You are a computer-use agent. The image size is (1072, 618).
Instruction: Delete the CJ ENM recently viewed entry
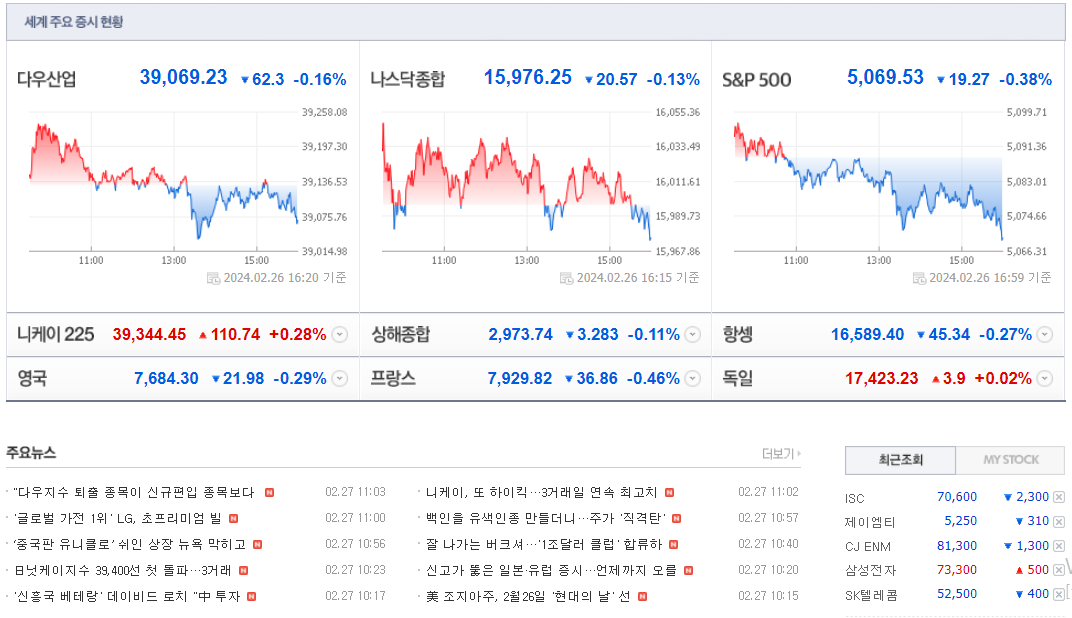coord(1058,546)
